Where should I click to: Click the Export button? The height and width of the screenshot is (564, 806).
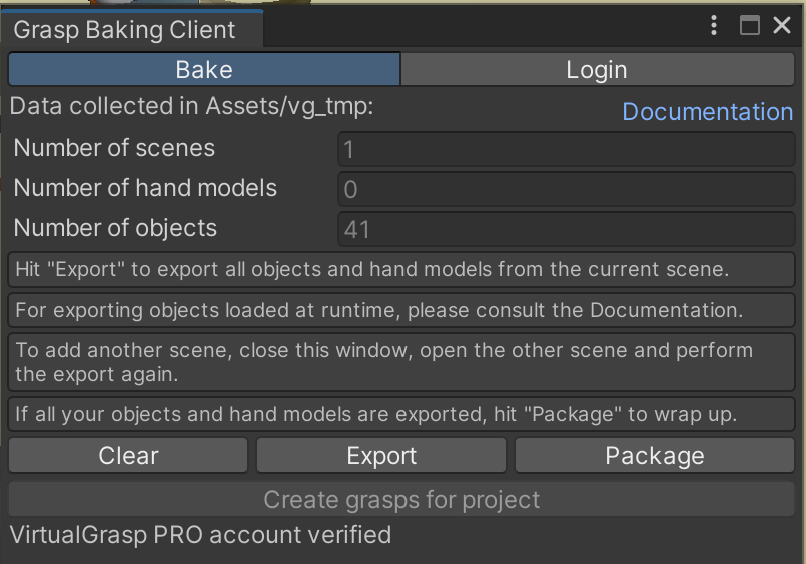click(x=381, y=456)
